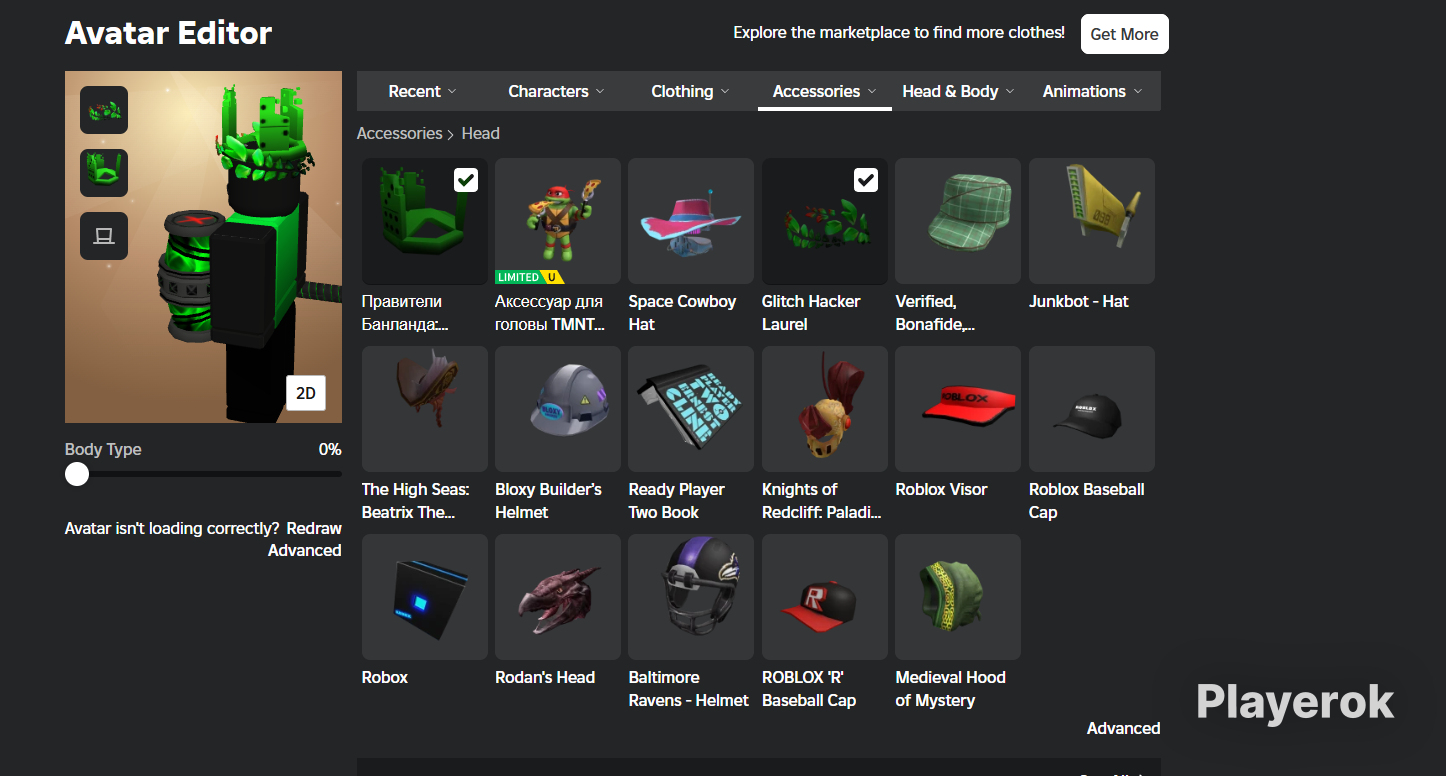Click The High Seas: Beatrix name text
1446x776 pixels.
pos(415,501)
